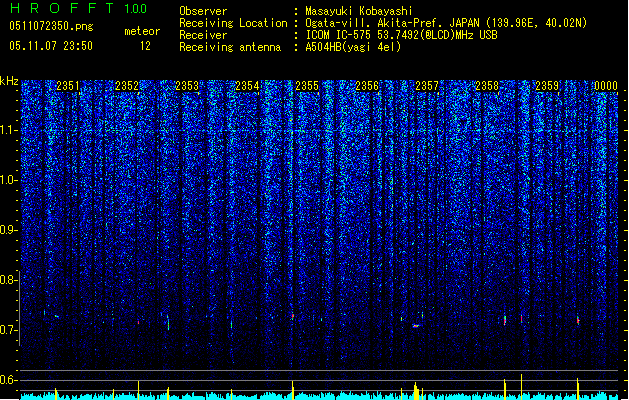
Task: Click the 'Receiving antenna' field label
Action: 230,47
